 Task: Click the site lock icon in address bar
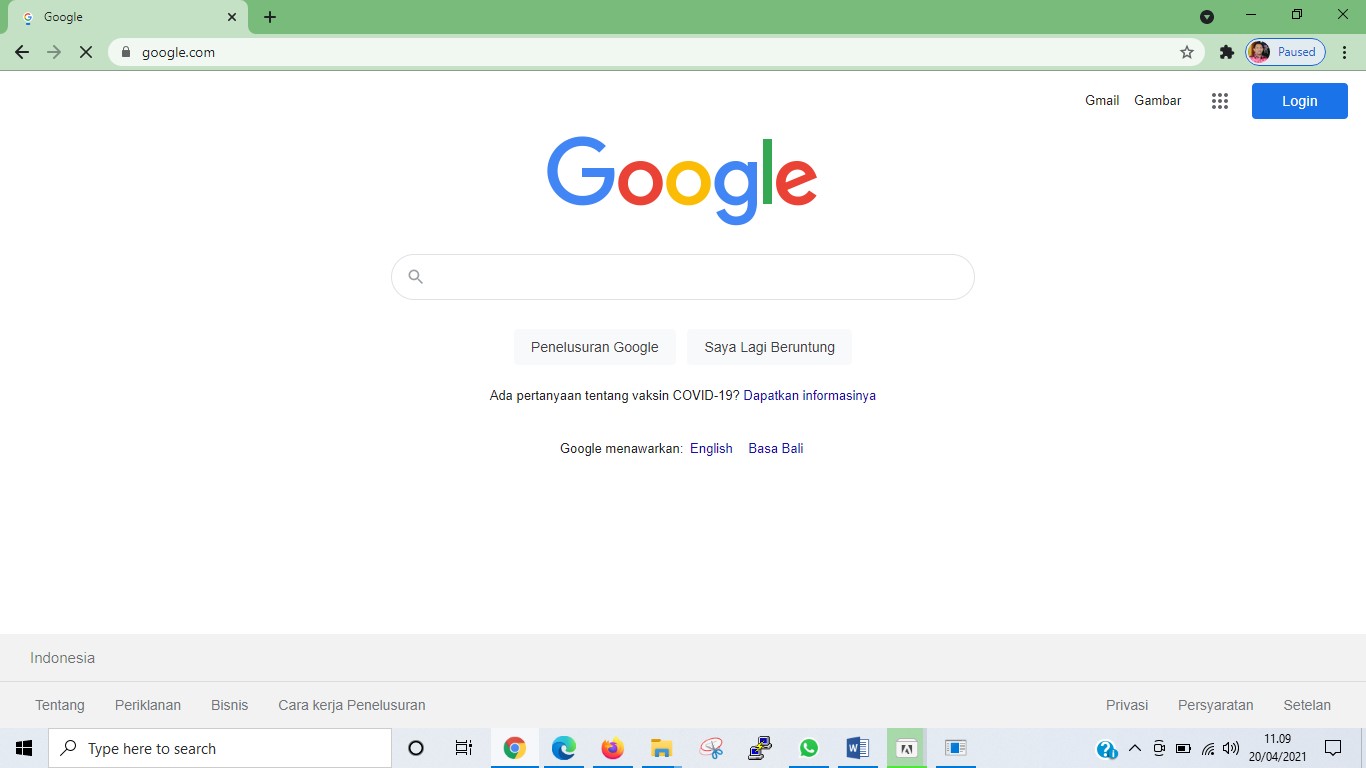(x=126, y=52)
